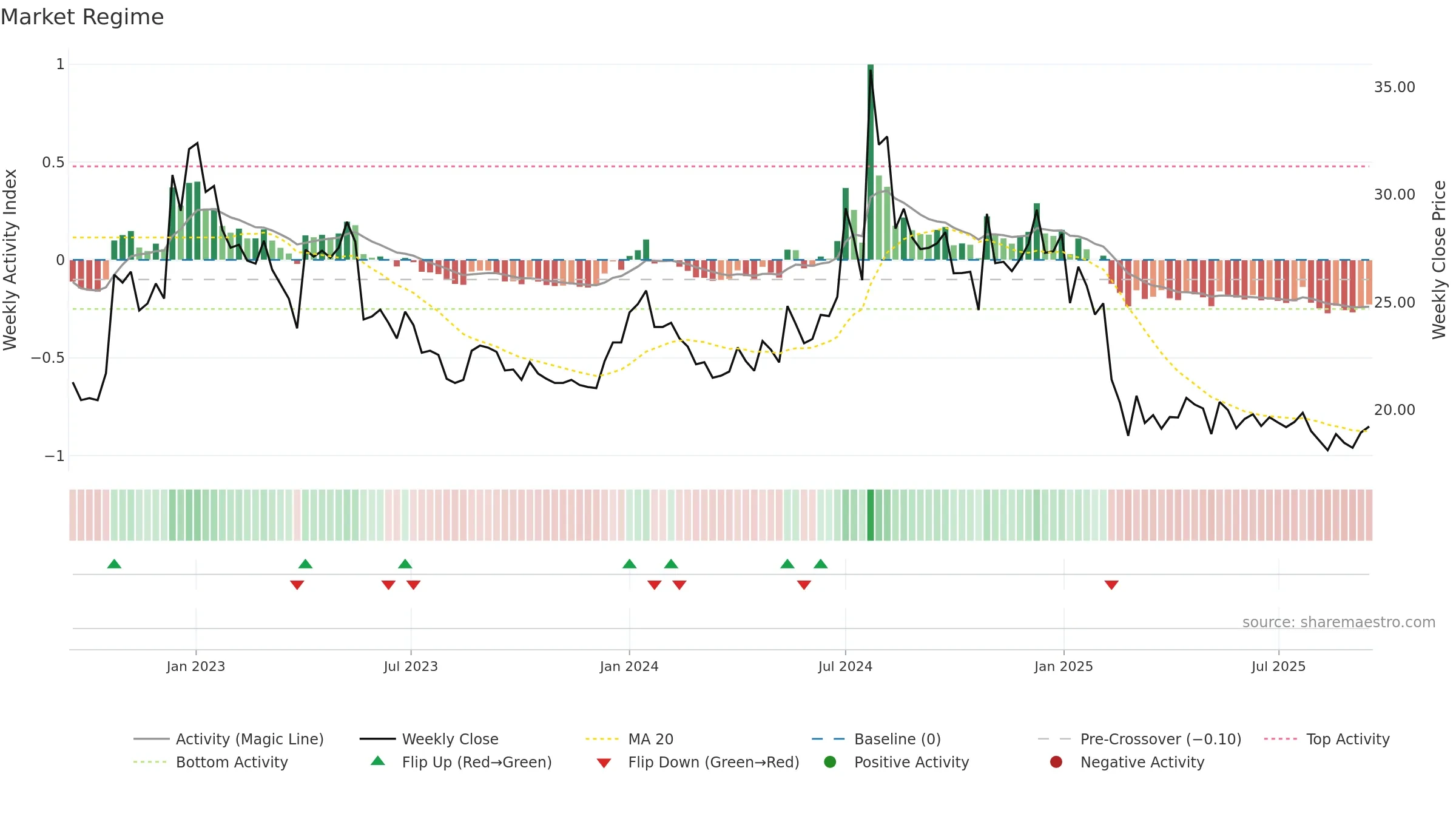Toggle the Activity (Magic Line) legend entry
This screenshot has width=1456, height=819.
click(x=228, y=739)
